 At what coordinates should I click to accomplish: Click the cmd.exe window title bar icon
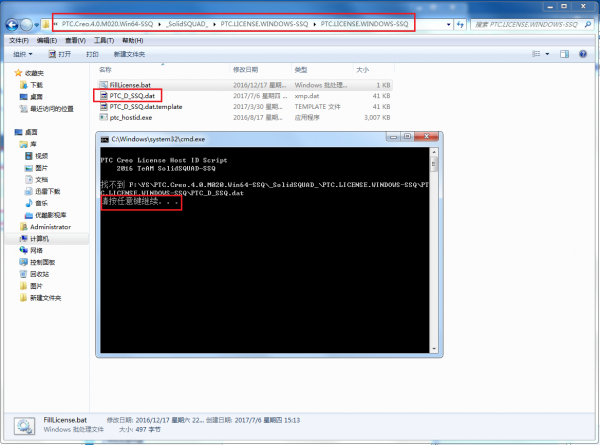coord(104,139)
